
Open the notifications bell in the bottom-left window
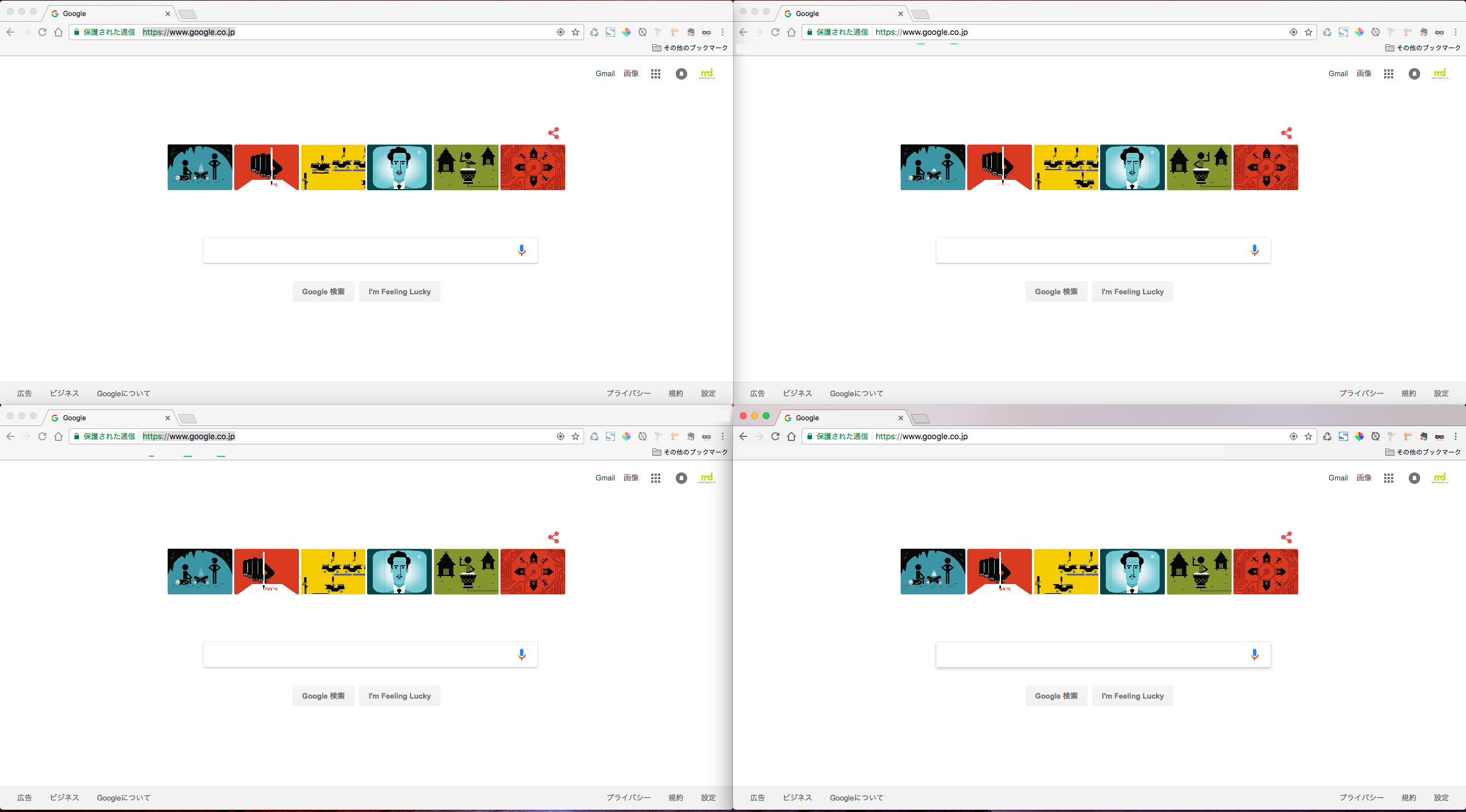pyautogui.click(x=681, y=478)
